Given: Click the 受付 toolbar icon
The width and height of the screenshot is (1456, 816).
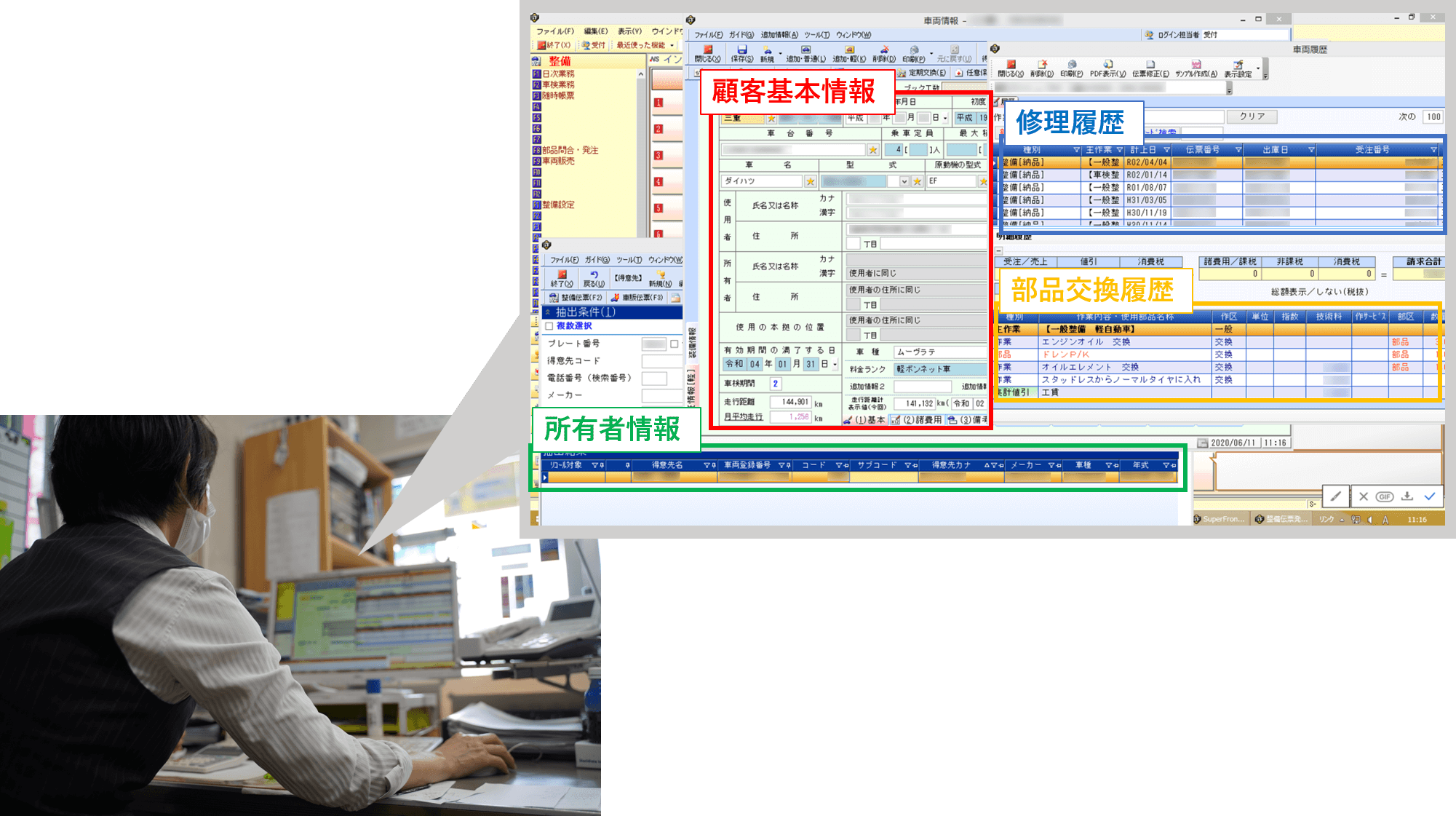Looking at the screenshot, I should point(594,45).
